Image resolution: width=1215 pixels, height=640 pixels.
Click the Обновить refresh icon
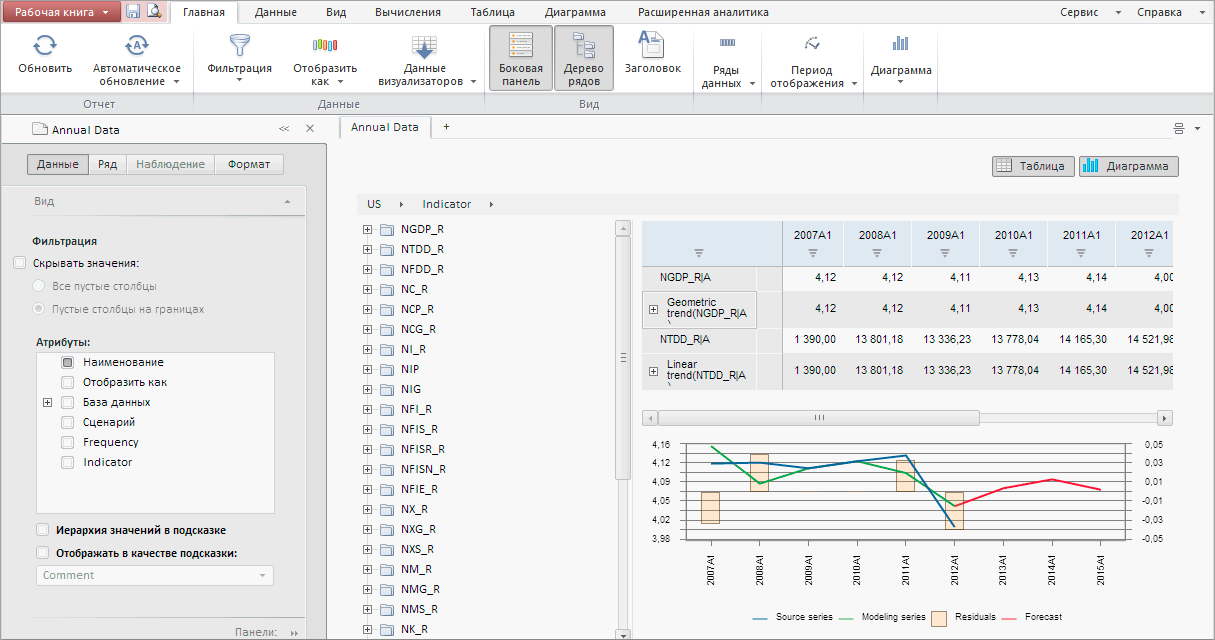coord(45,47)
